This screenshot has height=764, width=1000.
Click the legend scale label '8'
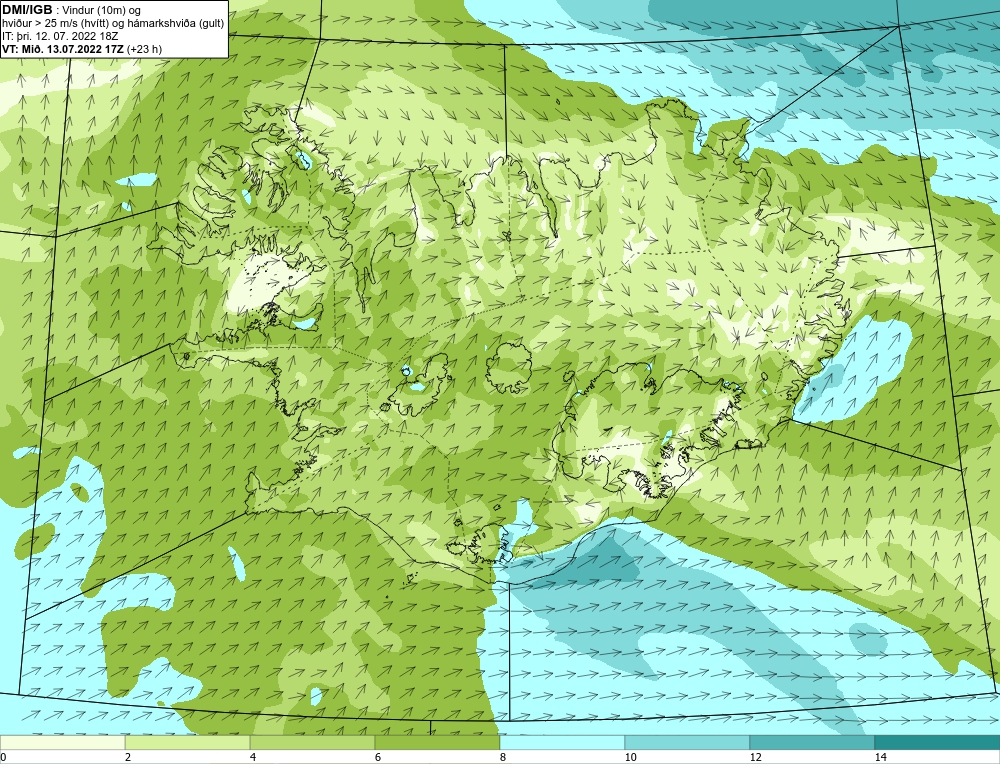[503, 757]
